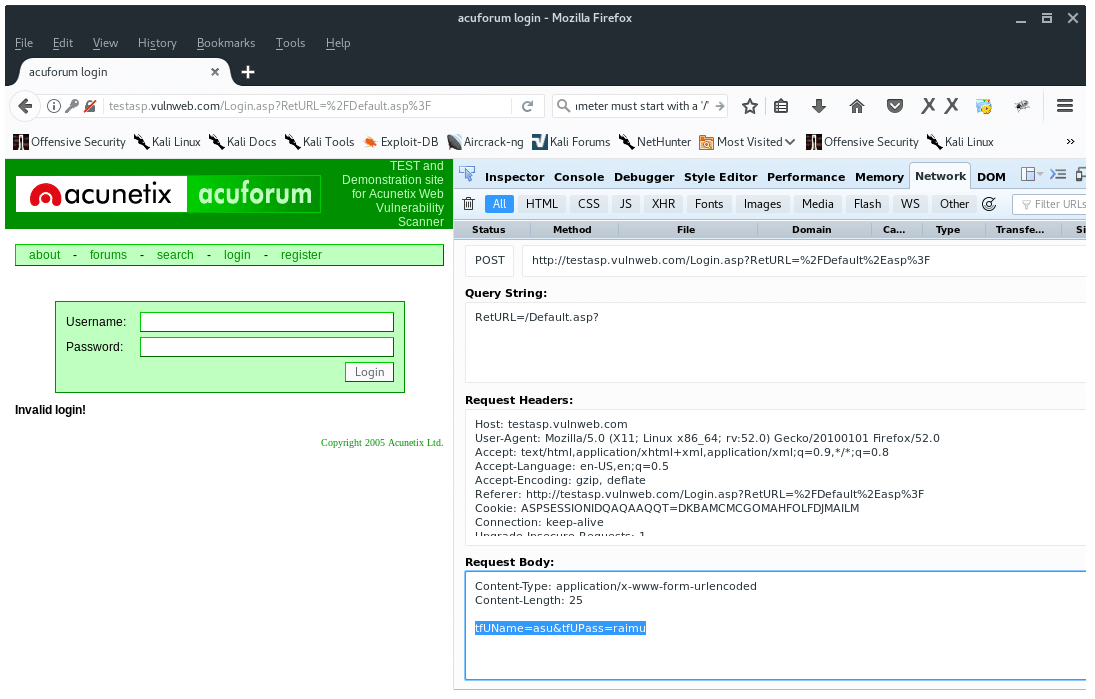Open the Bookmarks menu
This screenshot has height=699, width=1095.
tap(226, 43)
